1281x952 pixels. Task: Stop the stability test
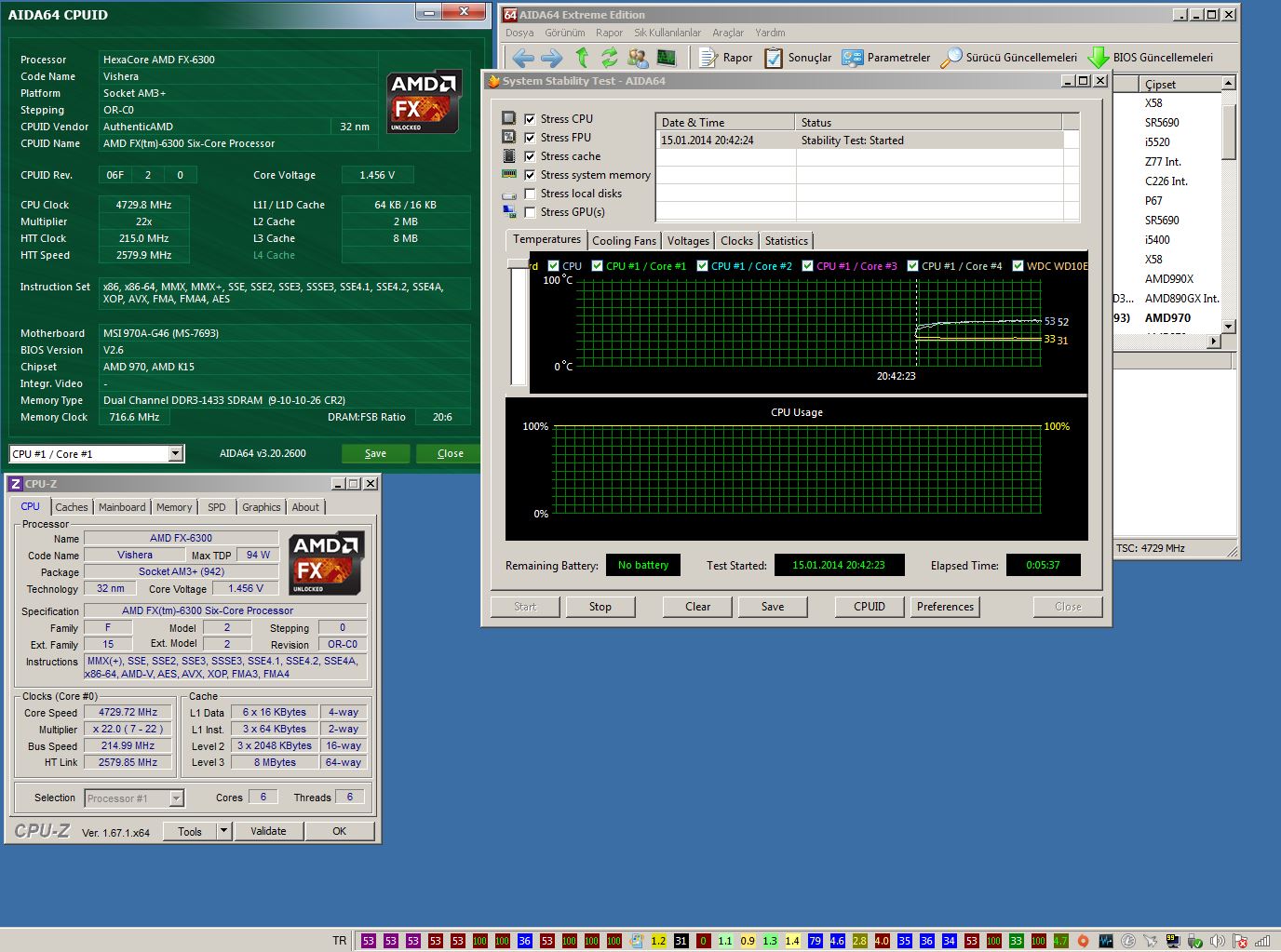600,607
